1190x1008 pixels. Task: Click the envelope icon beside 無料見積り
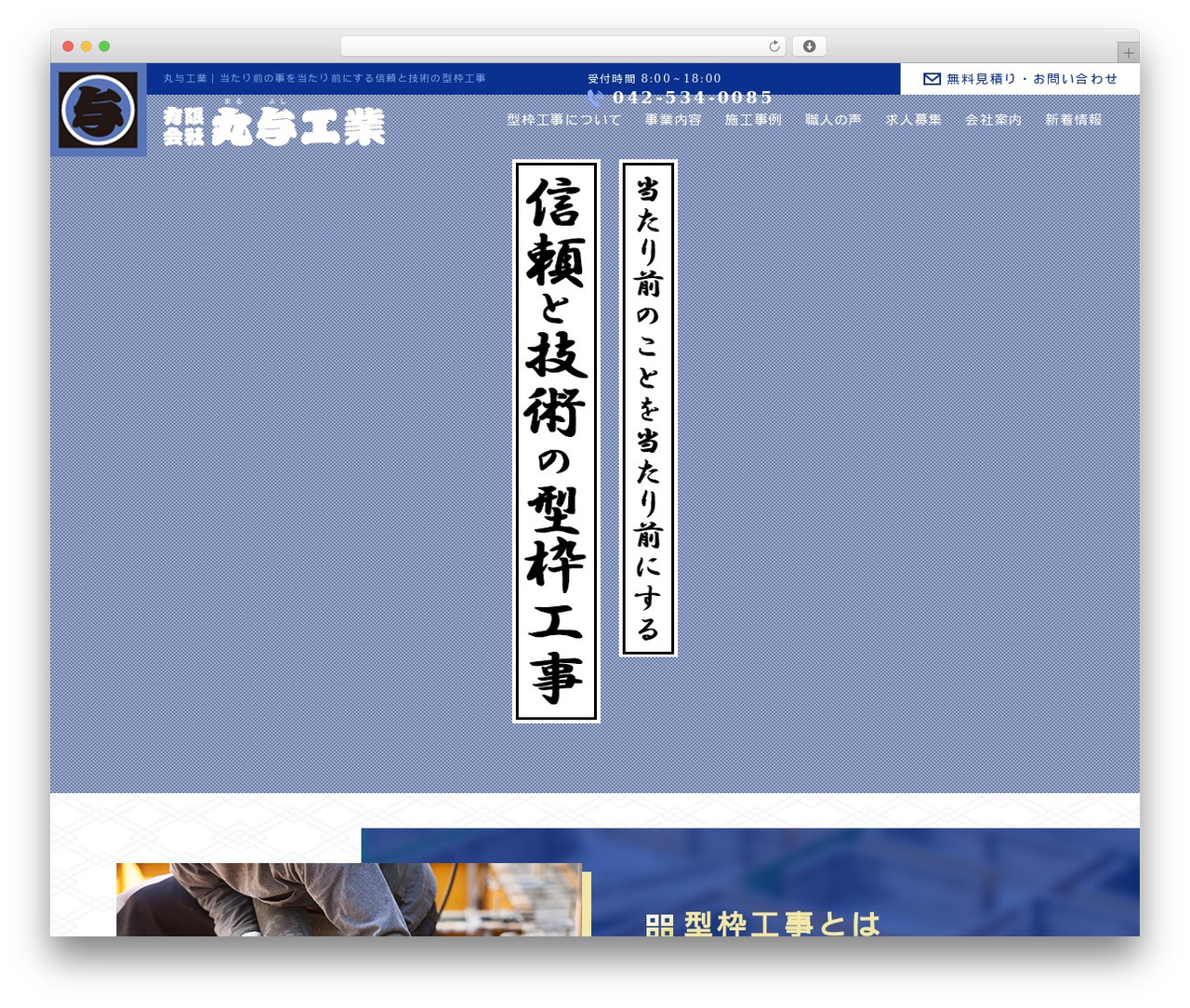(932, 79)
